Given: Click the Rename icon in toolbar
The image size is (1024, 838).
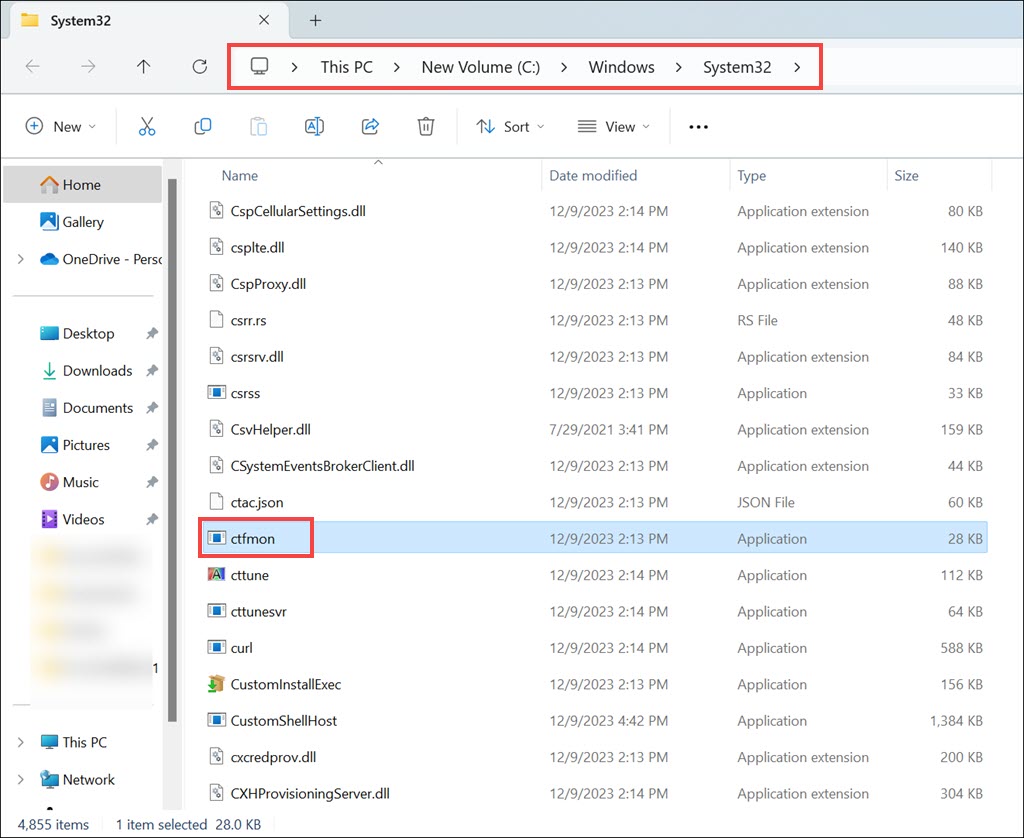Looking at the screenshot, I should [314, 126].
